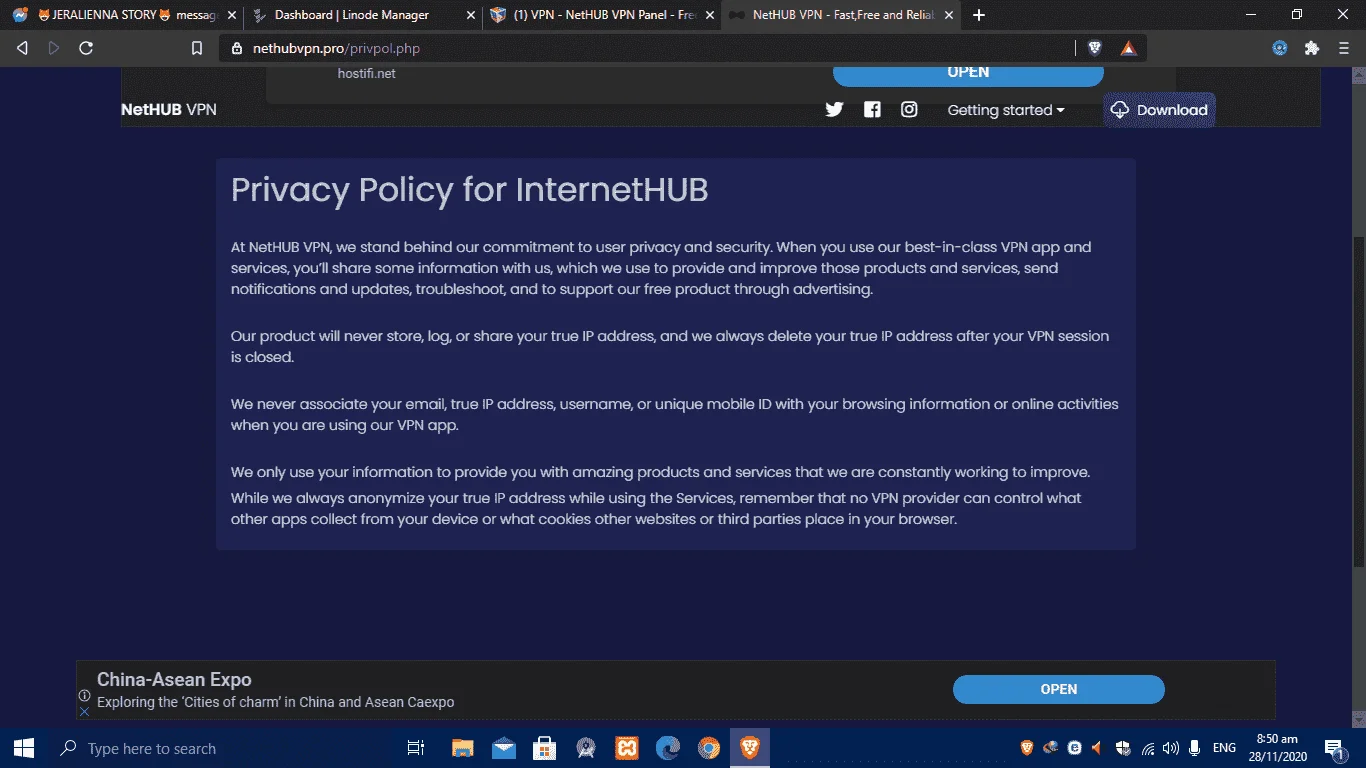
Task: Open File Explorer from taskbar
Action: 462,748
